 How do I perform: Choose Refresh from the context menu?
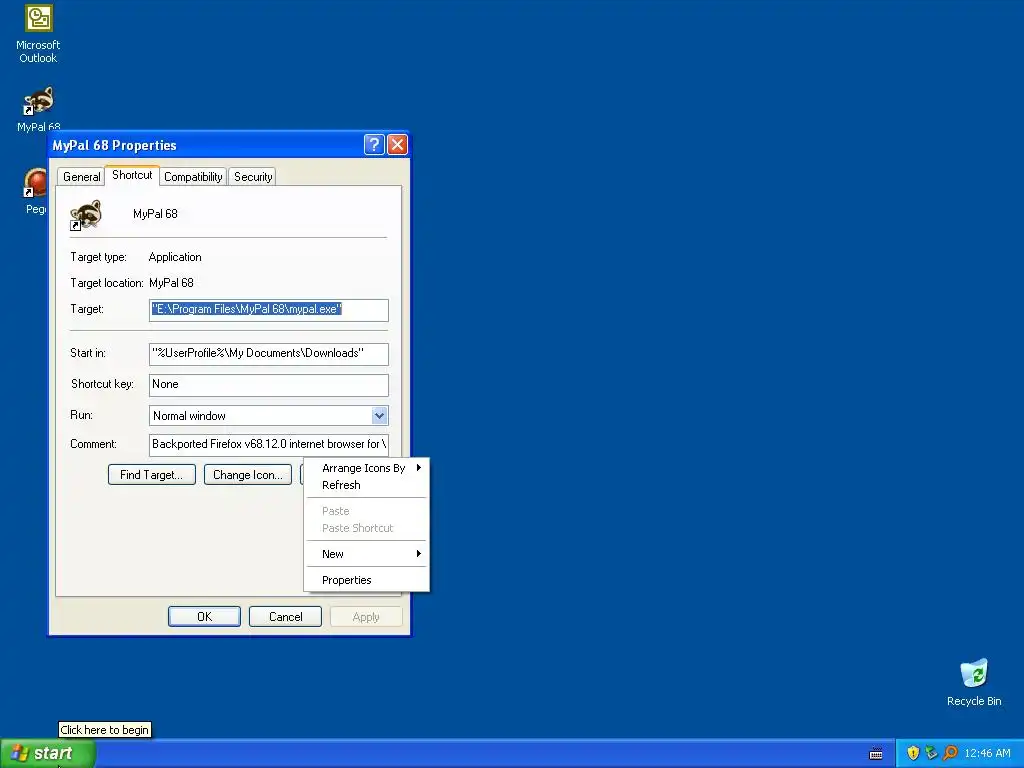click(366, 485)
